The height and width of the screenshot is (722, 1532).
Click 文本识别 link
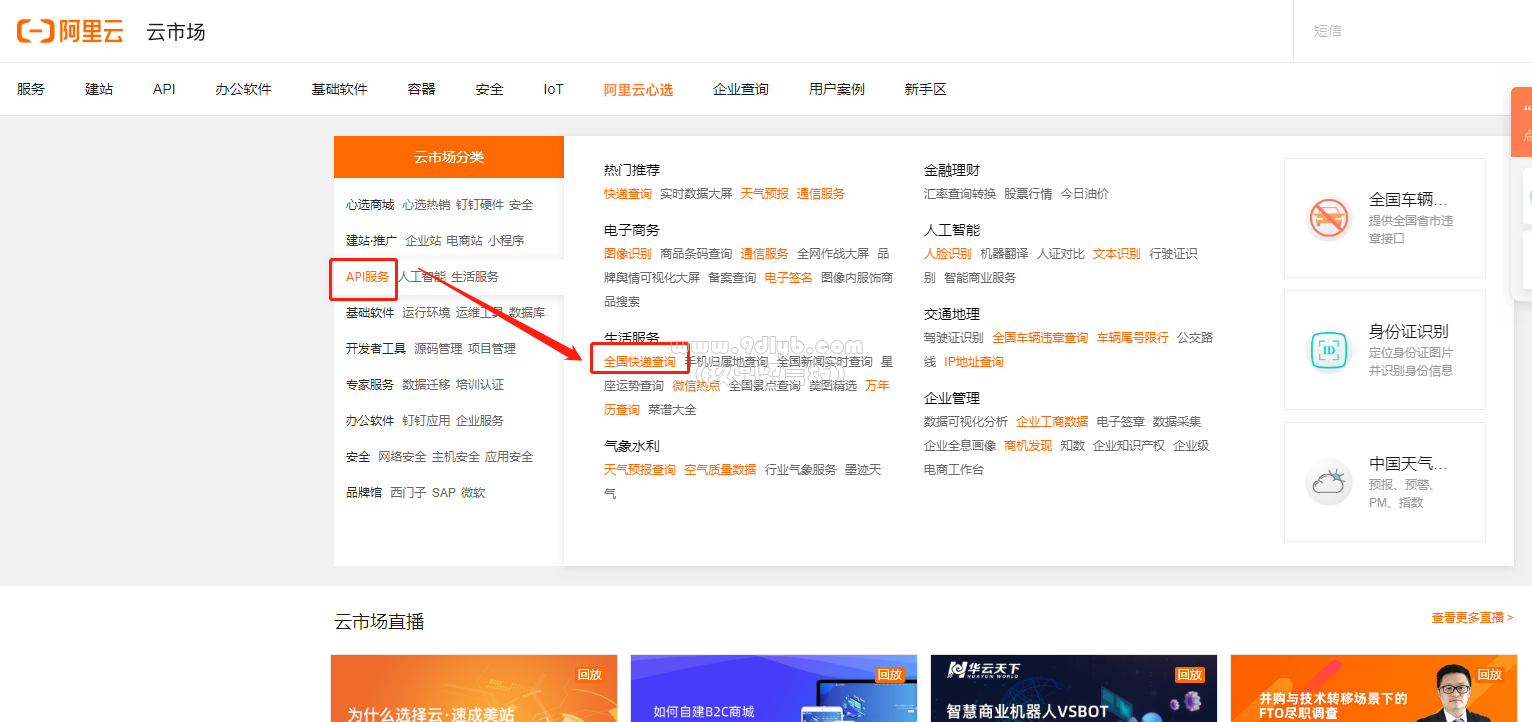point(1117,254)
